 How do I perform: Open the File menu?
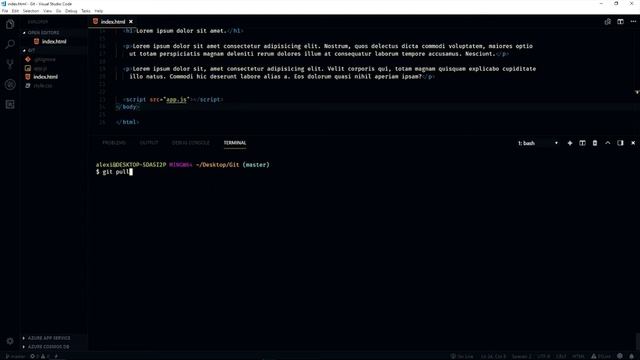[x=5, y=11]
